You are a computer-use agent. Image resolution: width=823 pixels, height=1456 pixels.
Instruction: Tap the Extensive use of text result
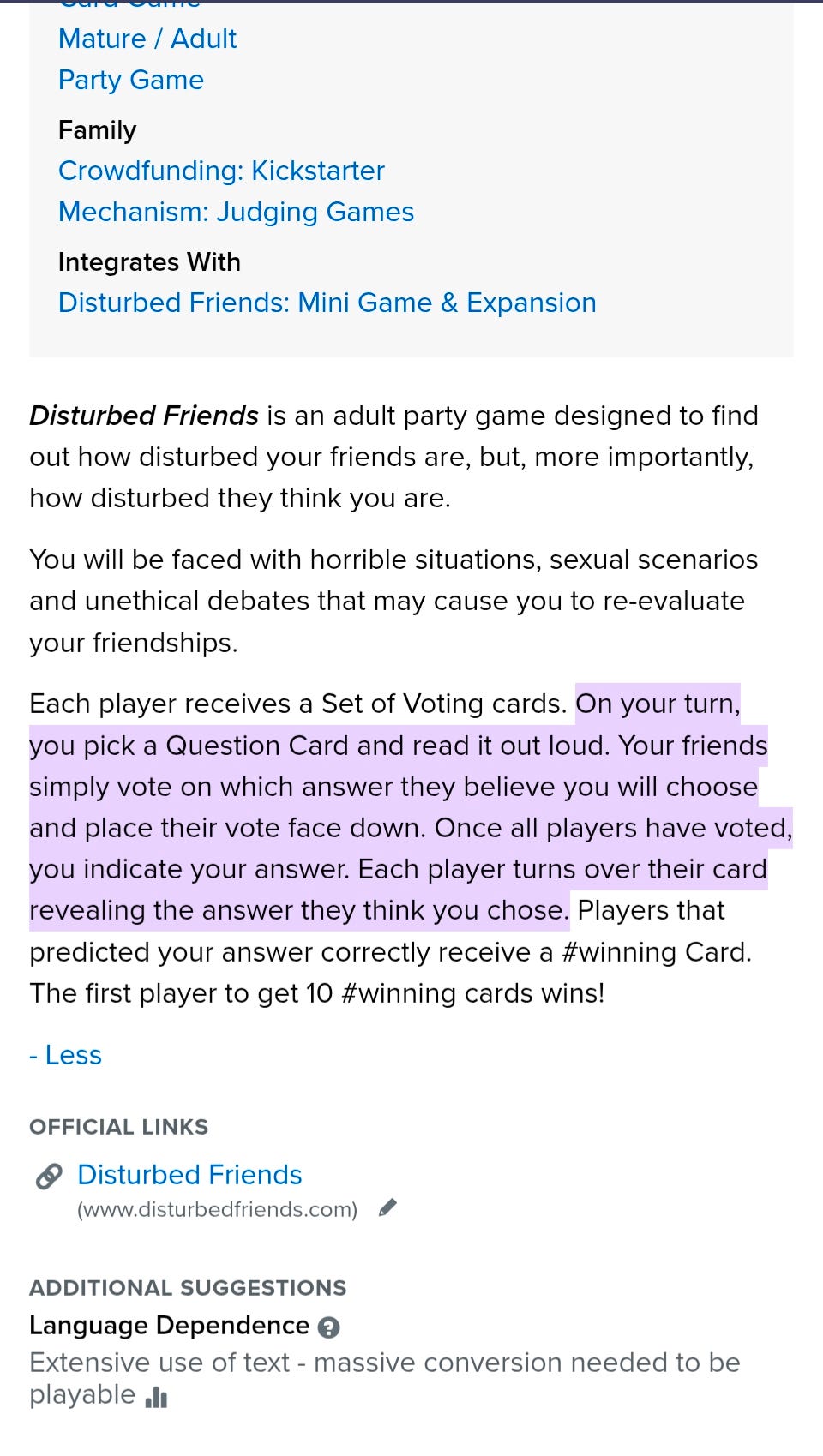tap(384, 1363)
